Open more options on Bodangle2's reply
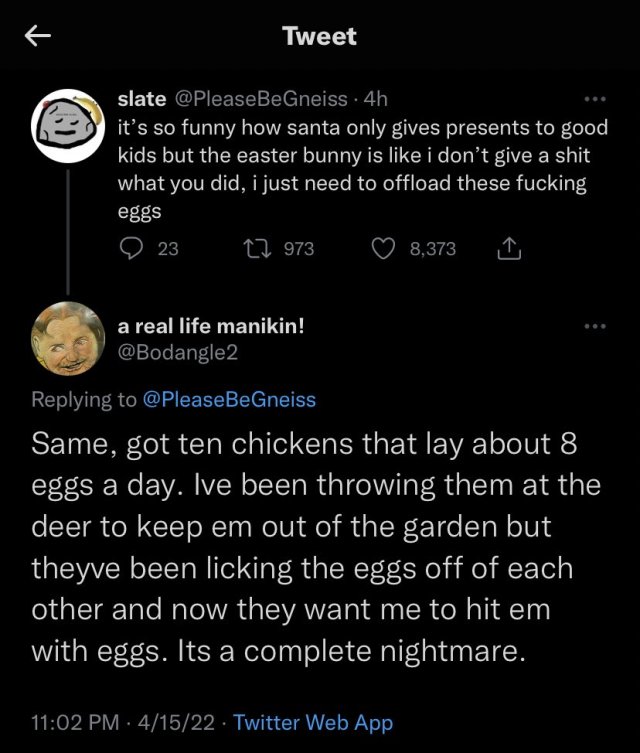The height and width of the screenshot is (753, 640). coord(594,326)
